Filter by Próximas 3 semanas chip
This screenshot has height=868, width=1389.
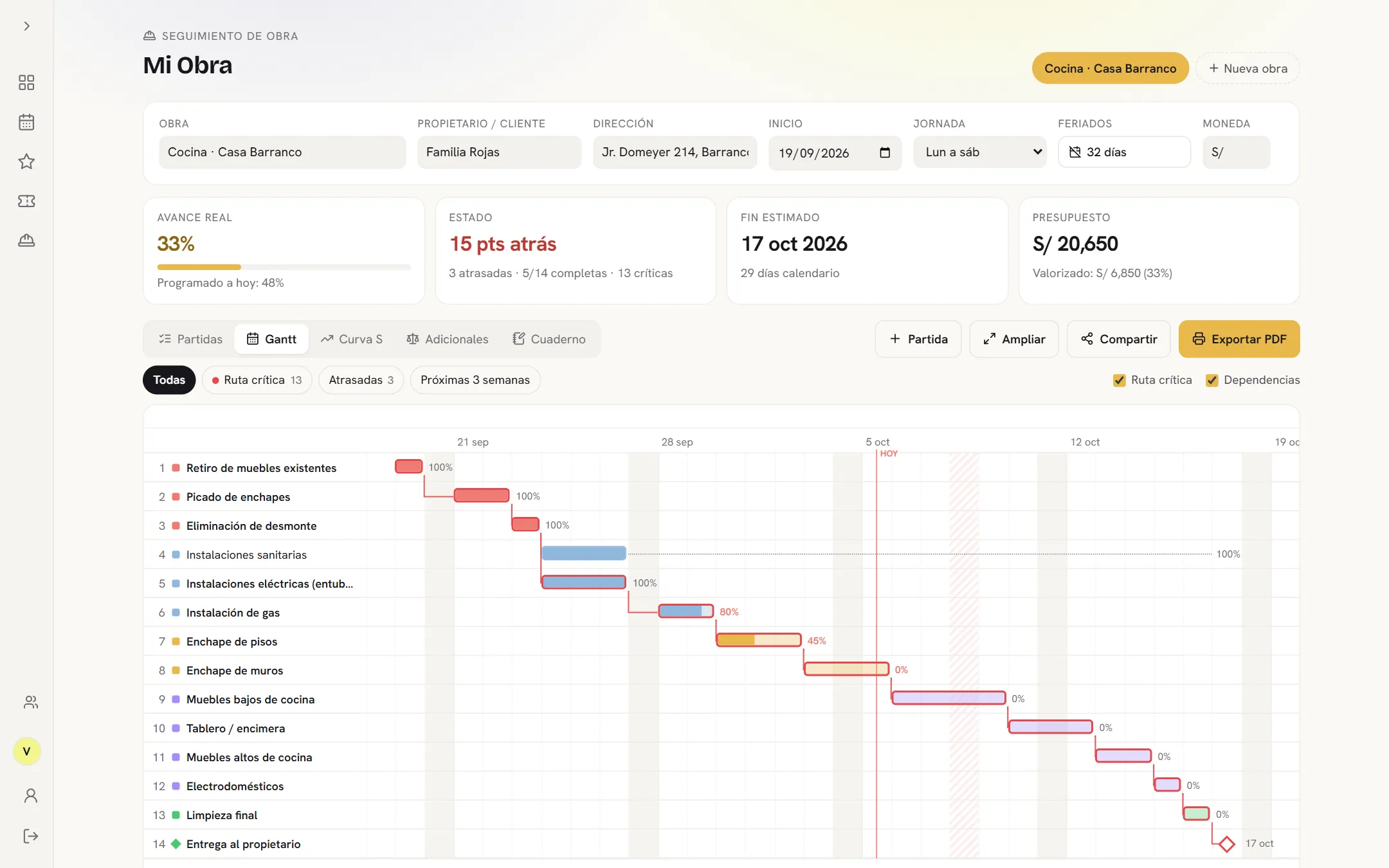[x=475, y=380]
